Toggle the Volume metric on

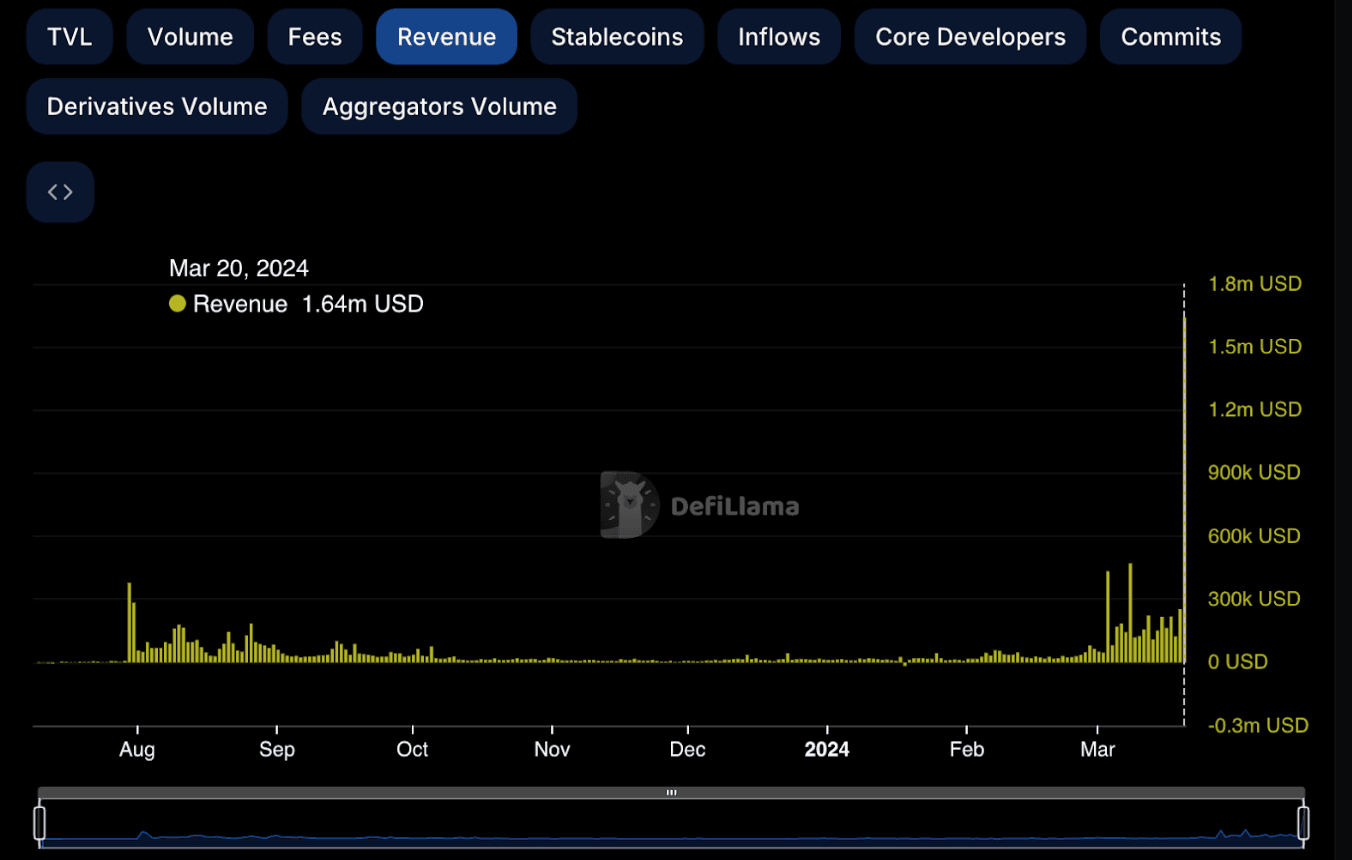pyautogui.click(x=190, y=37)
